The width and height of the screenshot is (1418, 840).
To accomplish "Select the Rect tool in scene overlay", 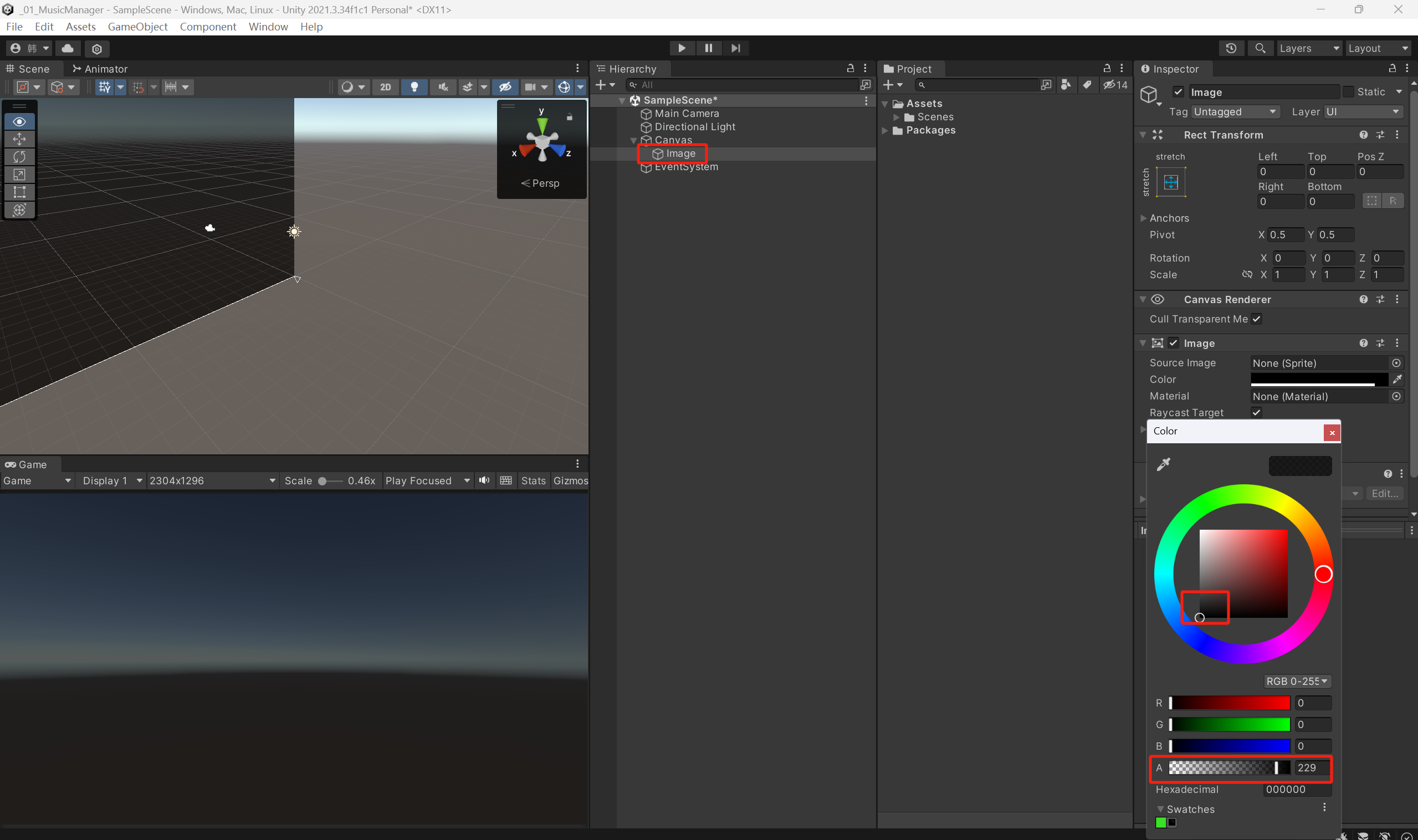I will 19,192.
